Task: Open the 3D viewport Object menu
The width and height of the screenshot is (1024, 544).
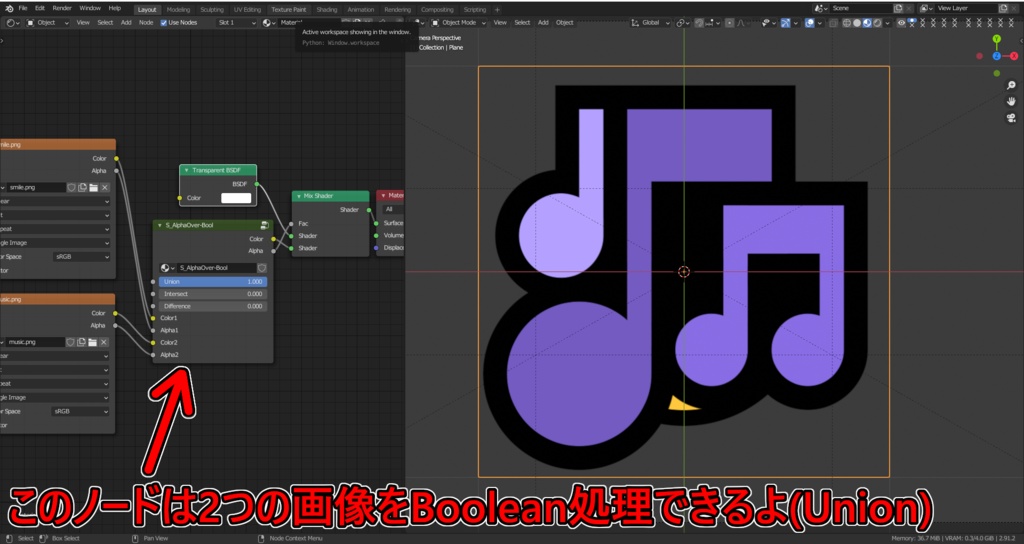Action: pos(564,22)
